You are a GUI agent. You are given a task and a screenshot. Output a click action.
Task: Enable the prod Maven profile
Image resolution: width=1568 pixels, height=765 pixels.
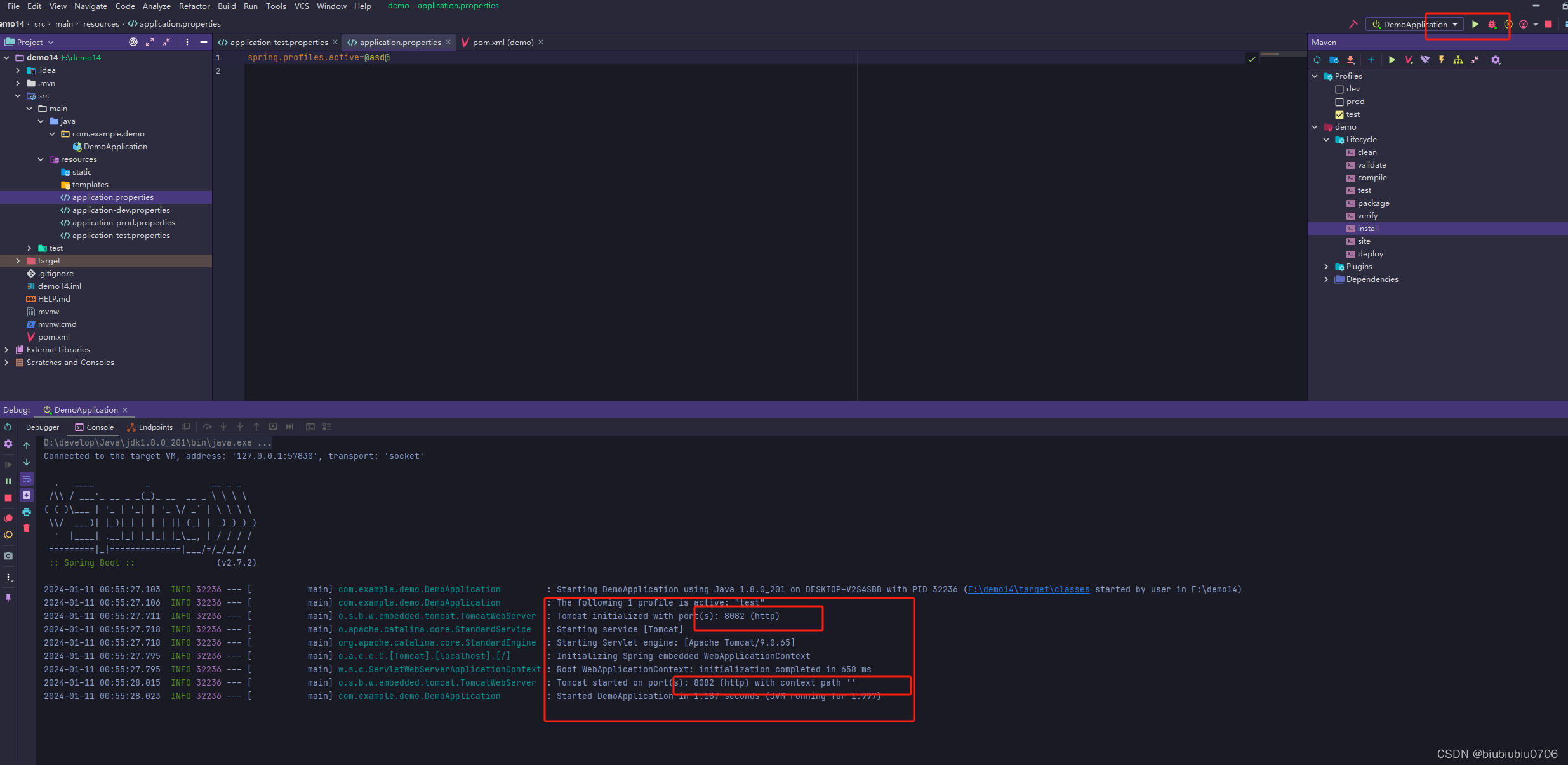pyautogui.click(x=1338, y=101)
